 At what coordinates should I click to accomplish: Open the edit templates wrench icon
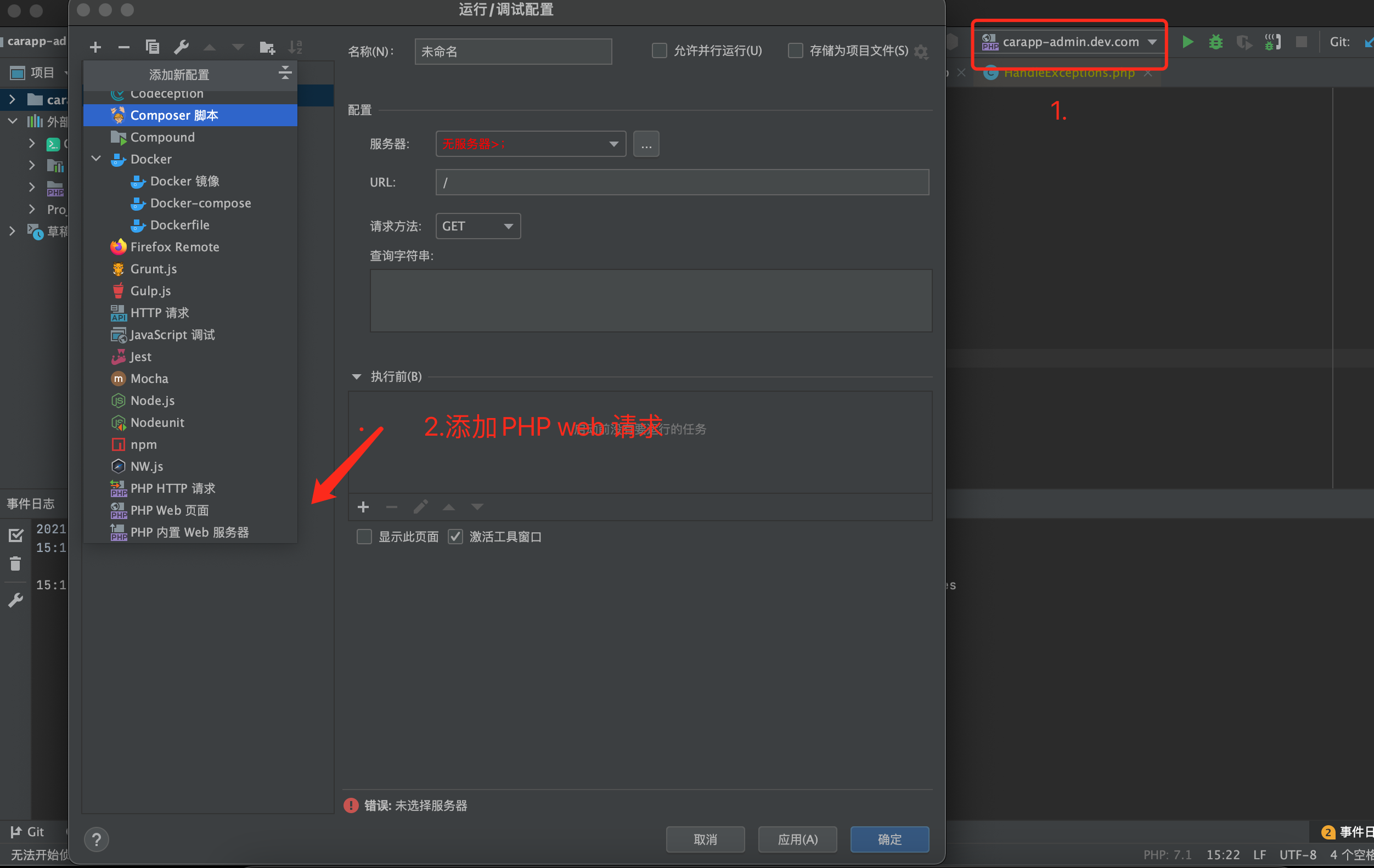click(181, 47)
